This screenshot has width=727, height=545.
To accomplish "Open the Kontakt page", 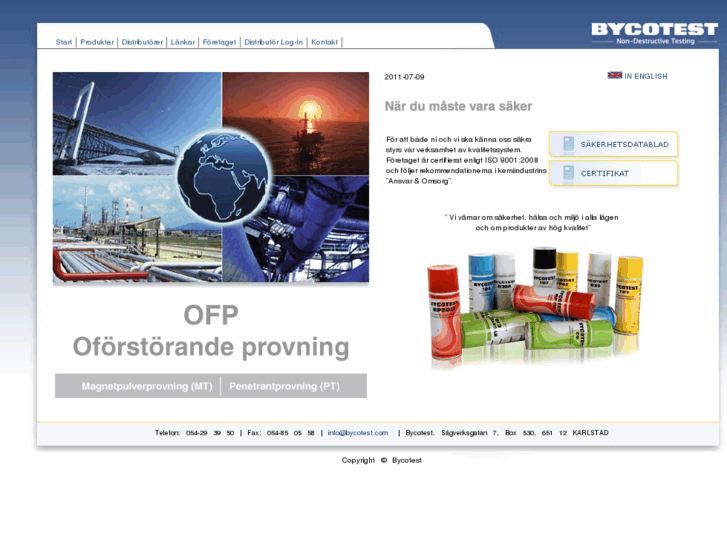I will (x=325, y=42).
